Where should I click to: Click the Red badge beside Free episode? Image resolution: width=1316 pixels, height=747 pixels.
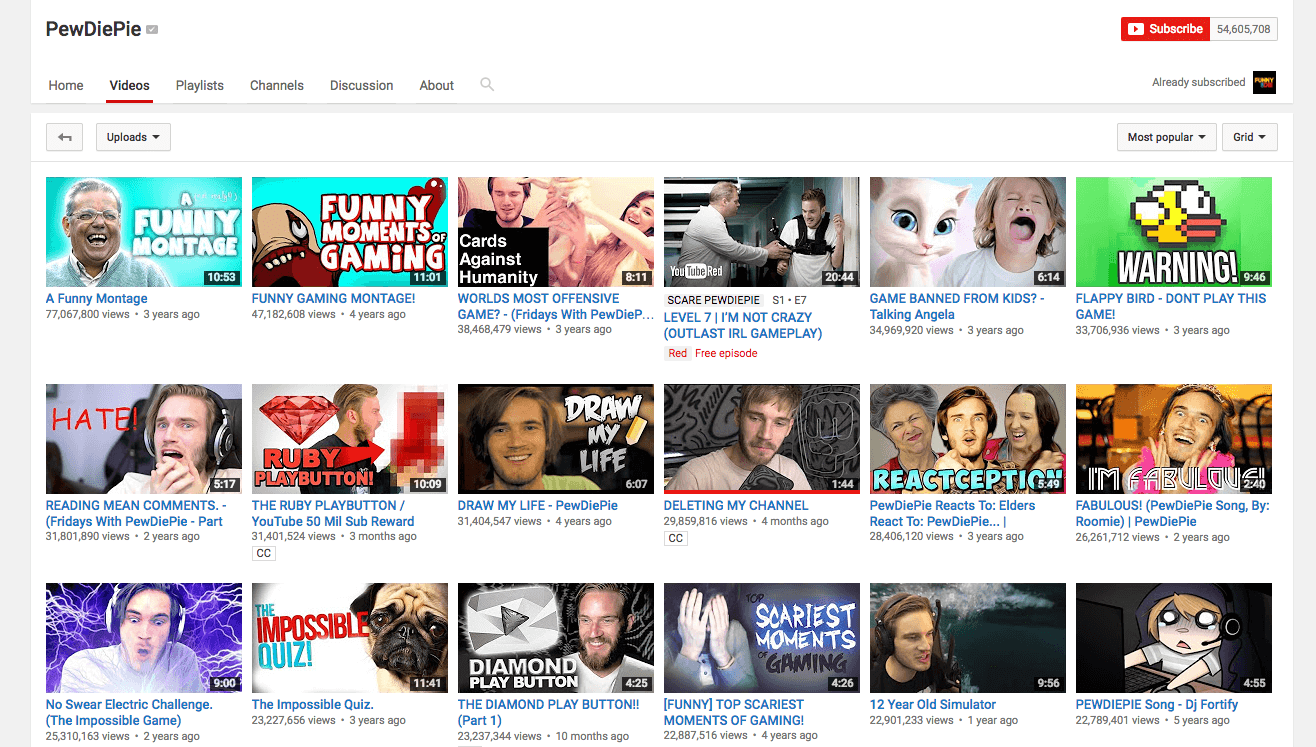click(678, 353)
